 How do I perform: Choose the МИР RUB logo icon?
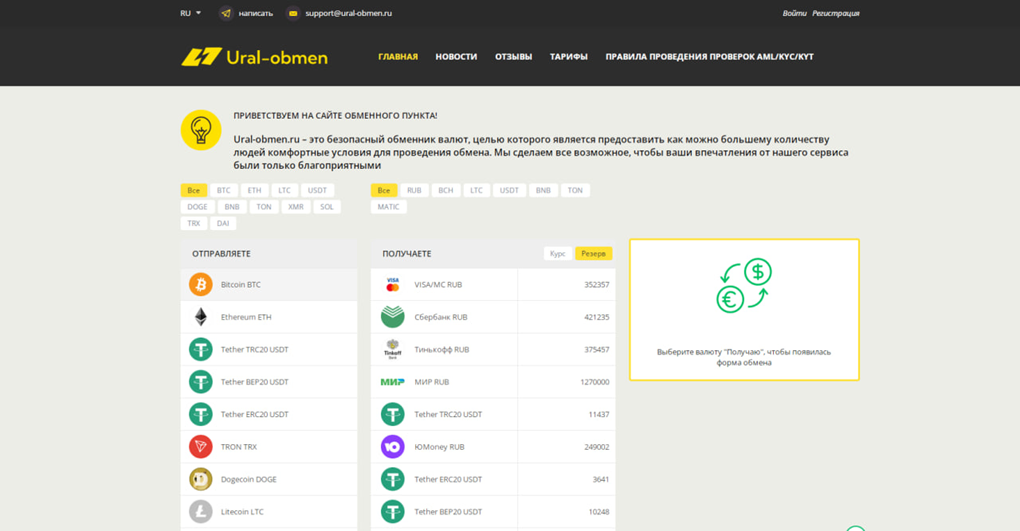[x=393, y=382]
